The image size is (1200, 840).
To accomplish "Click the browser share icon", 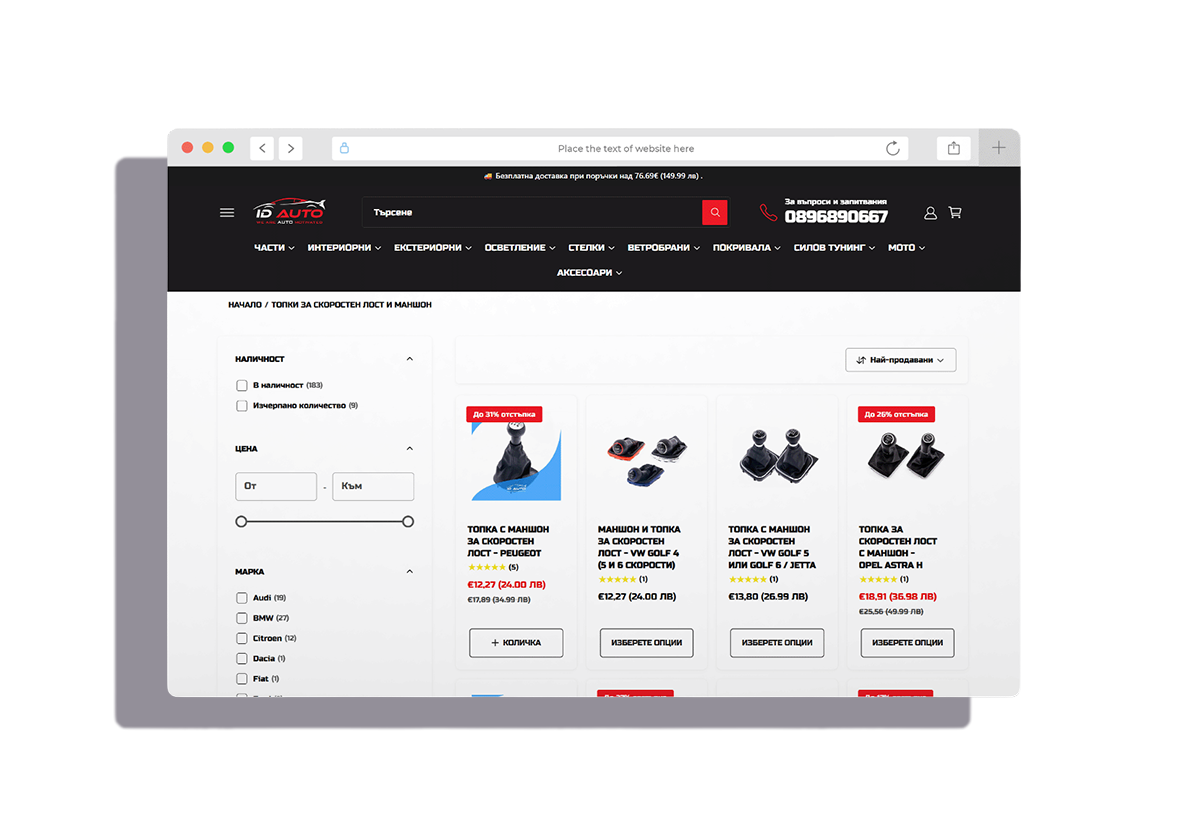I will (954, 148).
